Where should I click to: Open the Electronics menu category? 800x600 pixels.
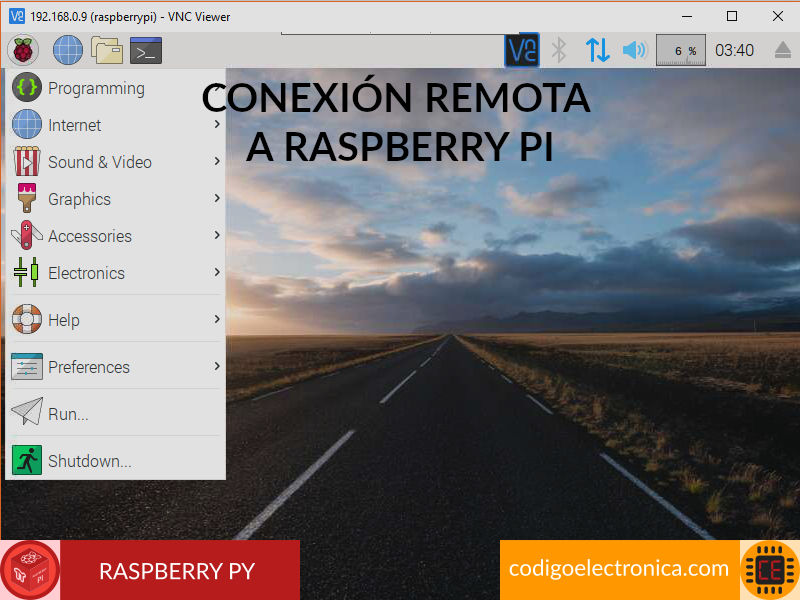[116, 273]
